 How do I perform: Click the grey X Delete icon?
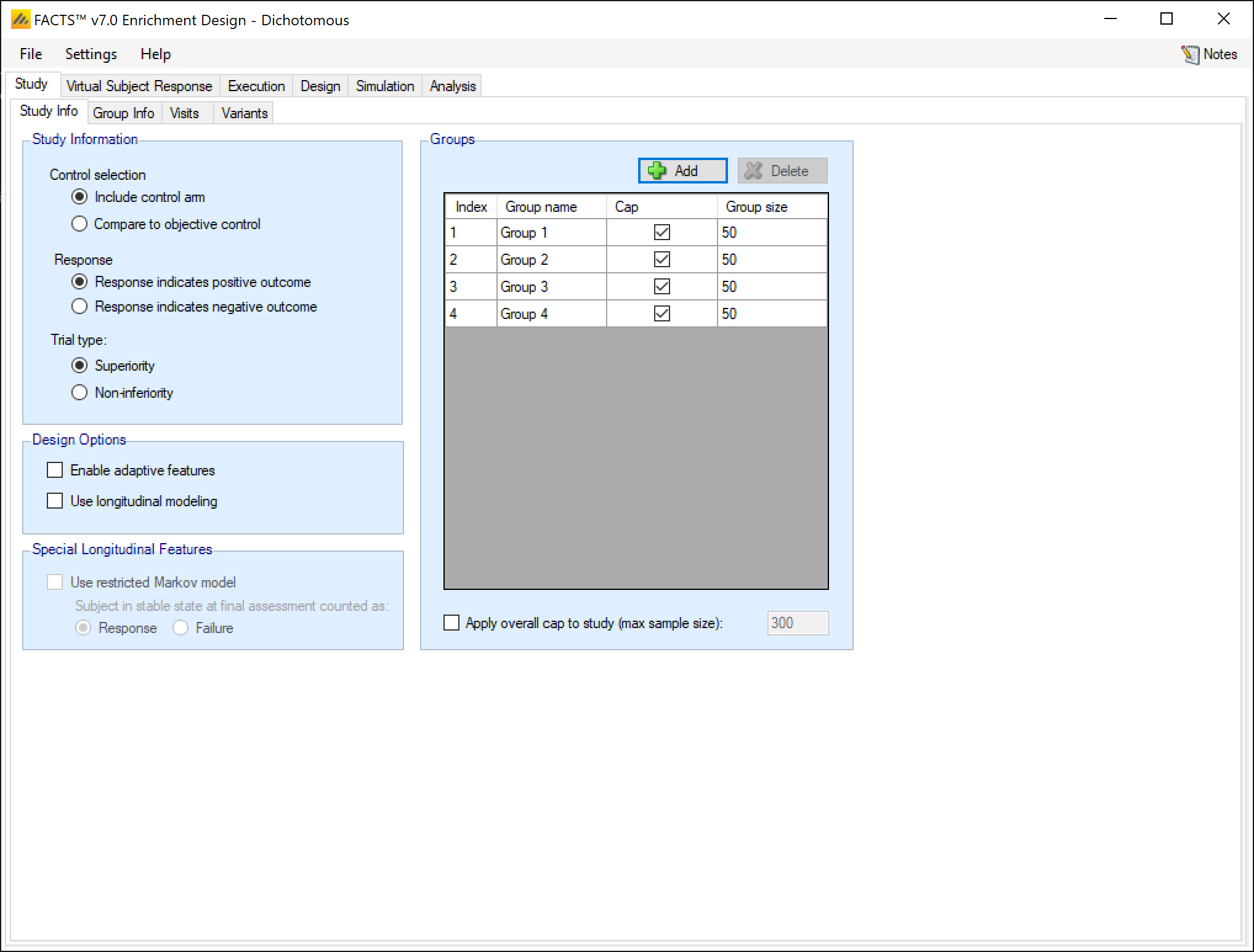(753, 171)
